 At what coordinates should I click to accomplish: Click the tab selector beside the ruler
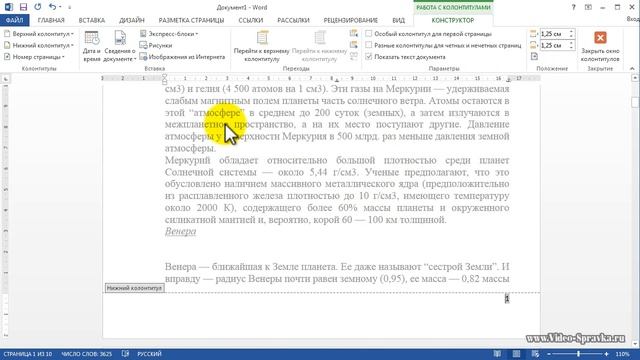[x=5, y=78]
